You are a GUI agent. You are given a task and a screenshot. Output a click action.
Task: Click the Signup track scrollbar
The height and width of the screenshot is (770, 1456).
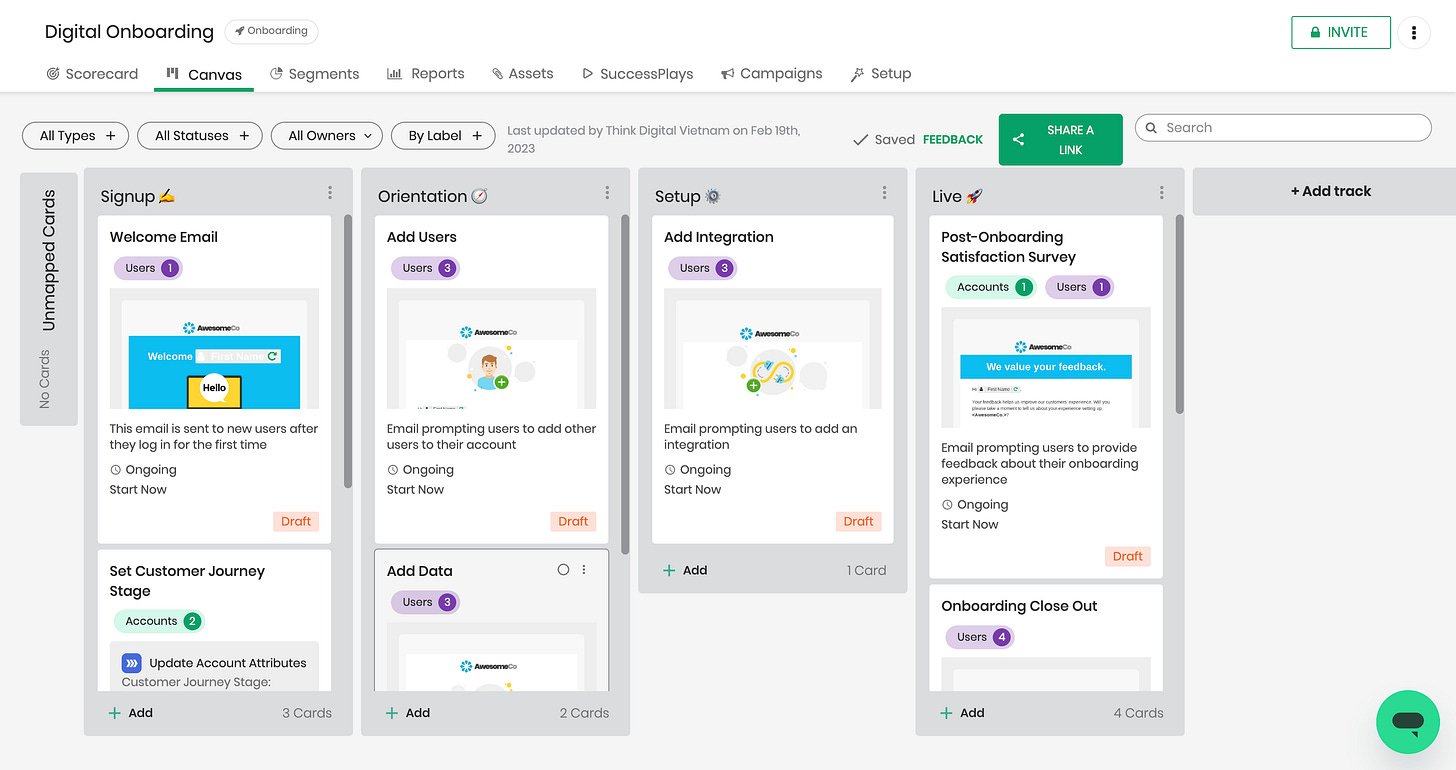[348, 350]
